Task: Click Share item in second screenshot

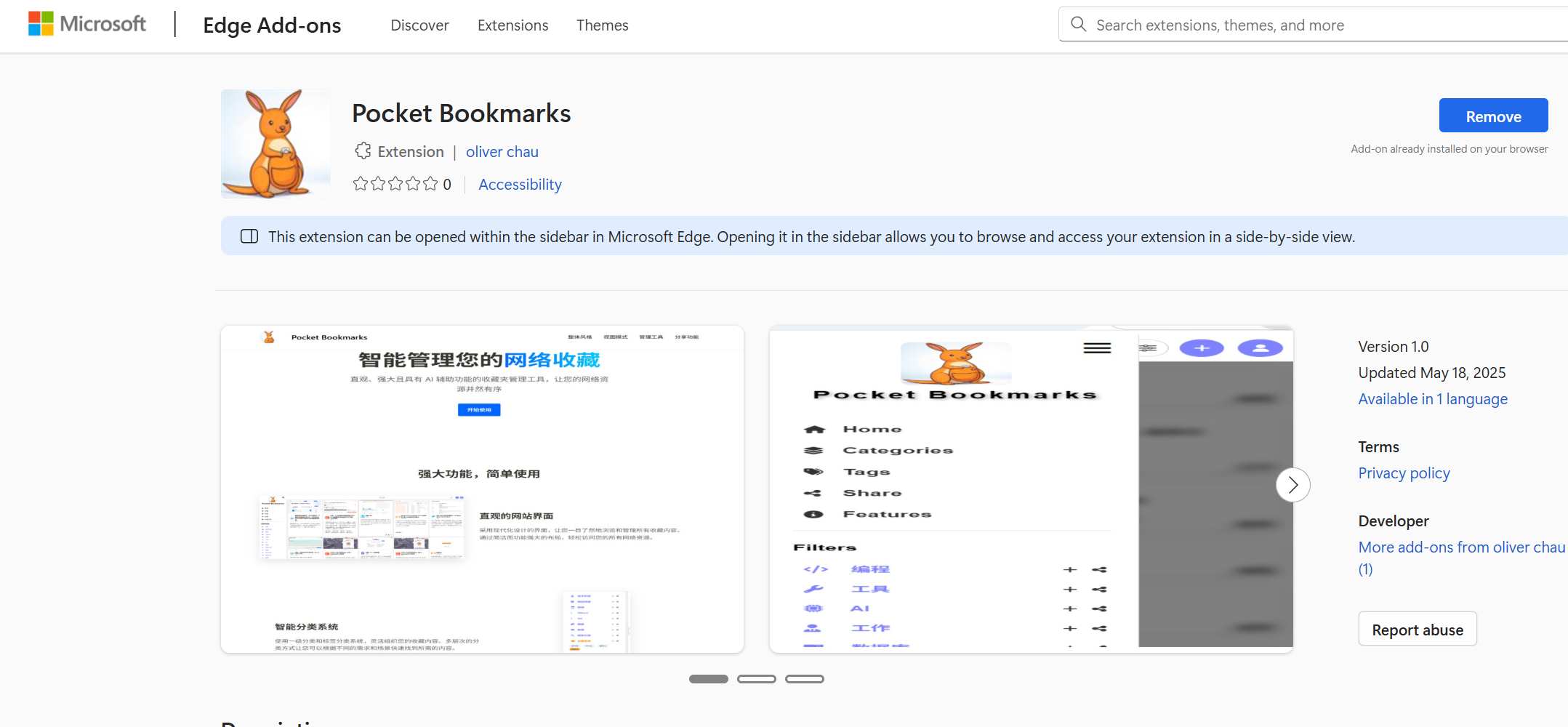Action: click(x=853, y=493)
